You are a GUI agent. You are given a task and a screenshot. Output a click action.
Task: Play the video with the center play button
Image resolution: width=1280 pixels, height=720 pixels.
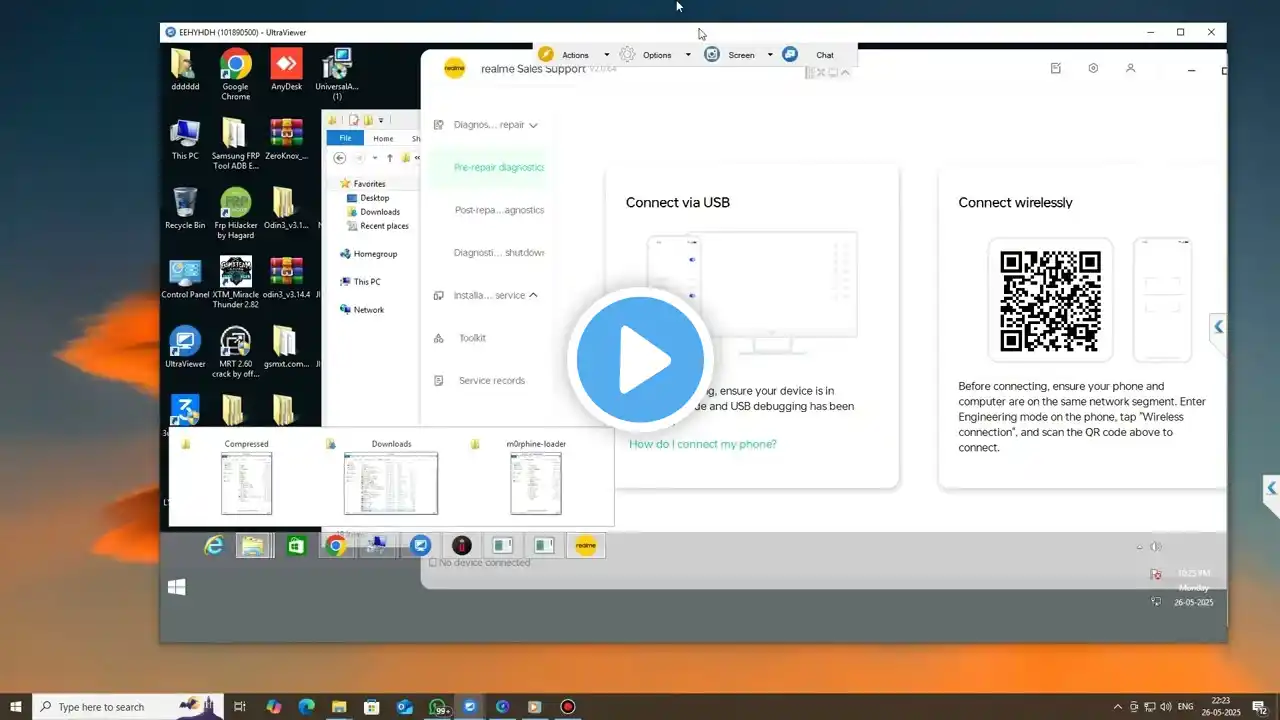pos(640,360)
